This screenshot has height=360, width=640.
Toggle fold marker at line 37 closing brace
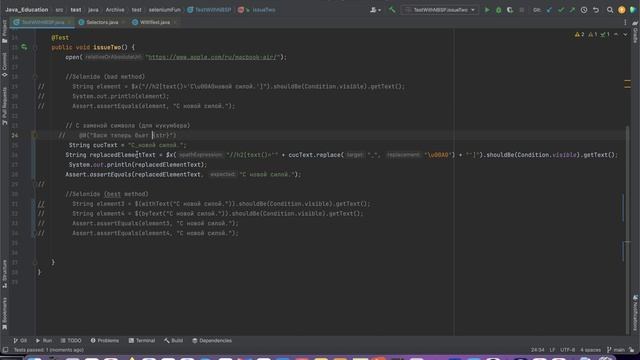point(35,262)
